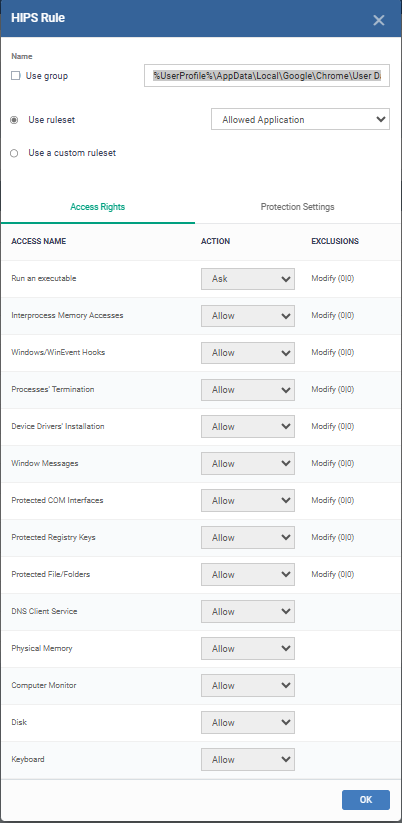The height and width of the screenshot is (823, 402).
Task: Choose Use a custom ruleset option
Action: [x=14, y=153]
